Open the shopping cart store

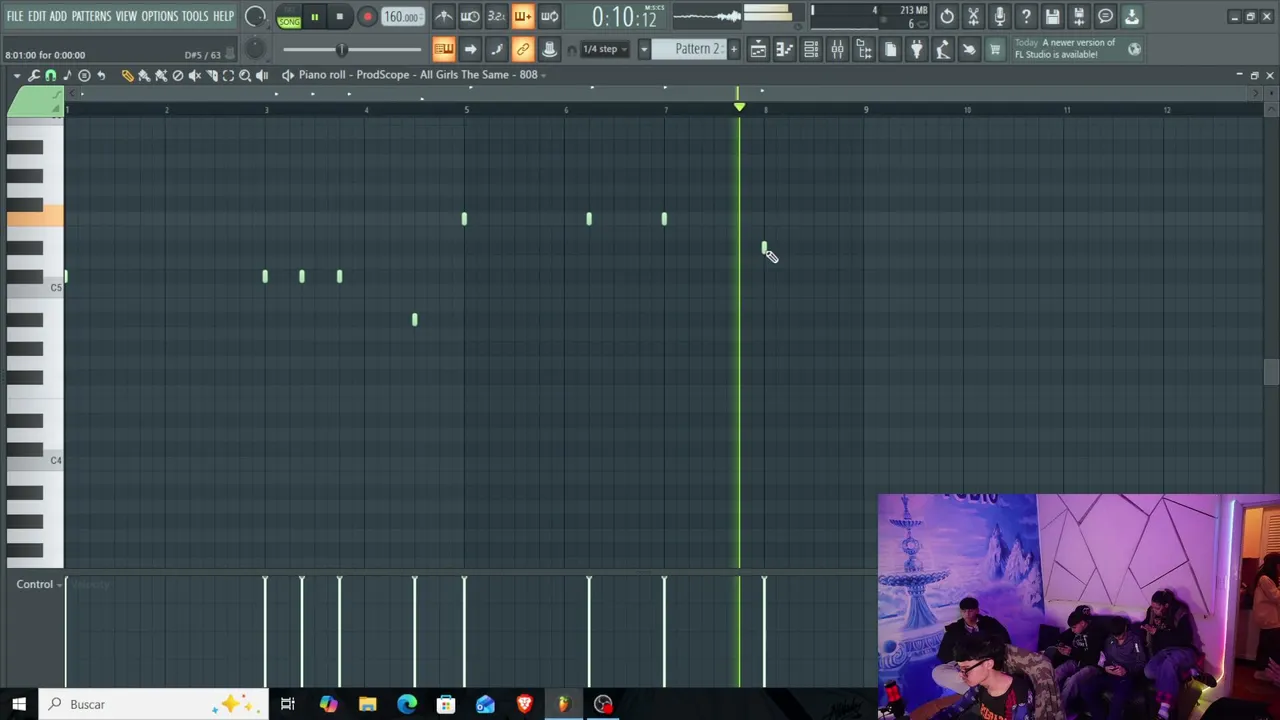(x=995, y=49)
